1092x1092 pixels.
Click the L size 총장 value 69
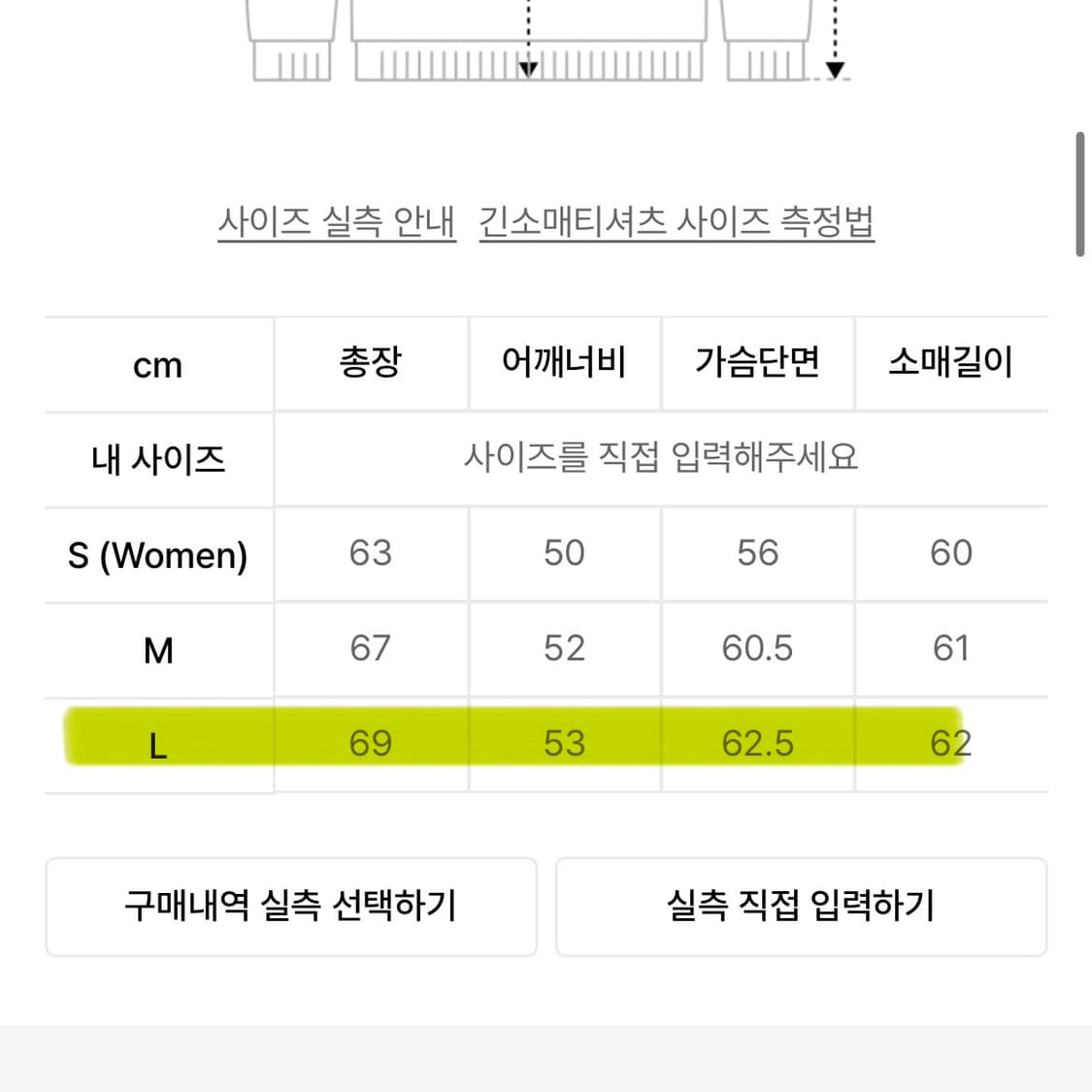pyautogui.click(x=371, y=744)
